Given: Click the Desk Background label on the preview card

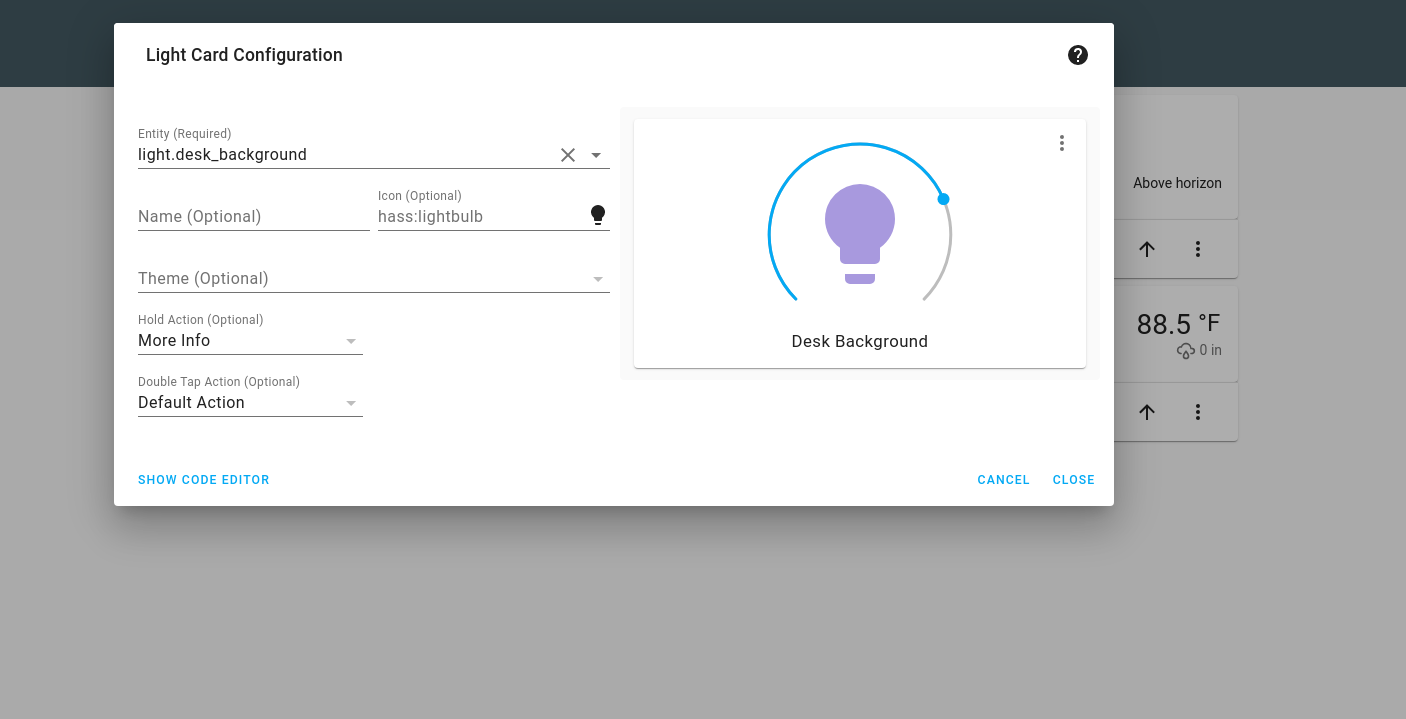Looking at the screenshot, I should coord(858,341).
